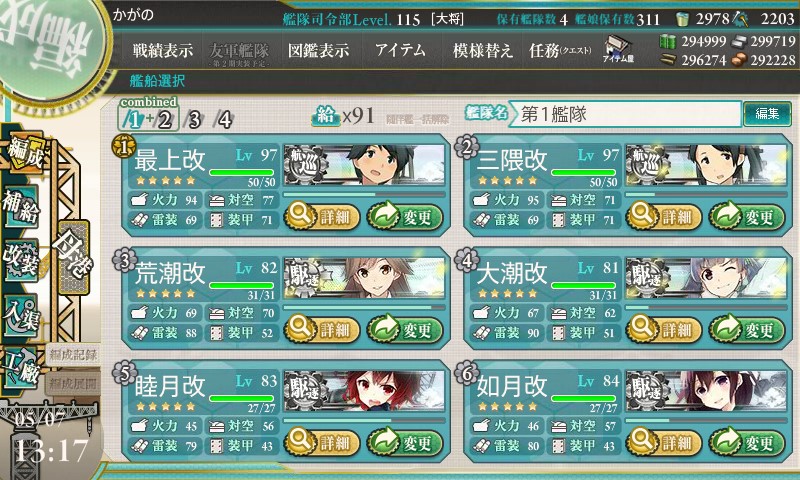
Task: Open the 補給 supply sidebar icon
Action: tap(21, 208)
